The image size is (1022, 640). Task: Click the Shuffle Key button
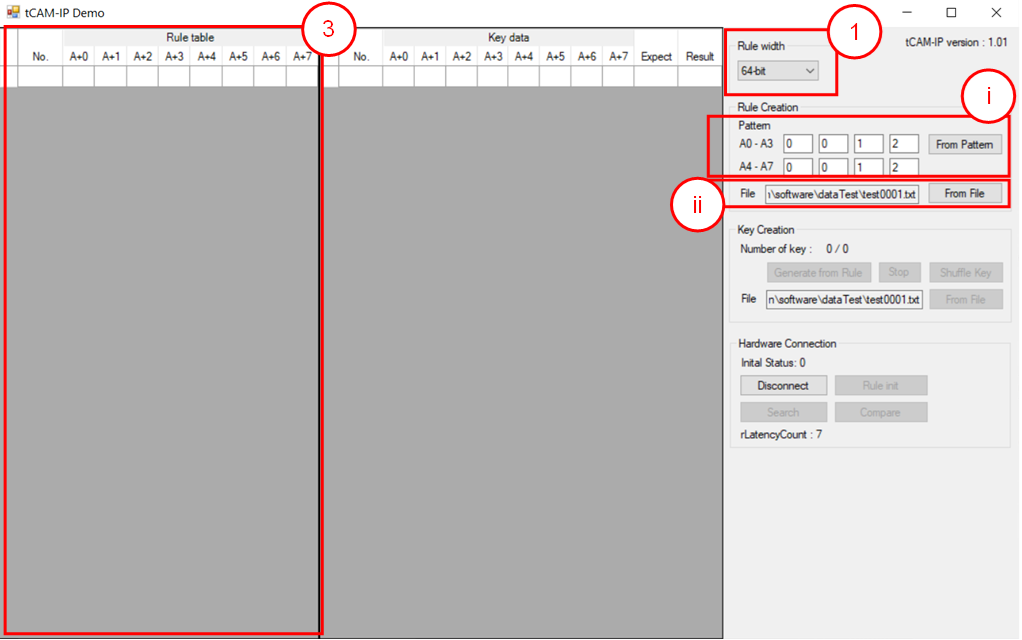966,272
